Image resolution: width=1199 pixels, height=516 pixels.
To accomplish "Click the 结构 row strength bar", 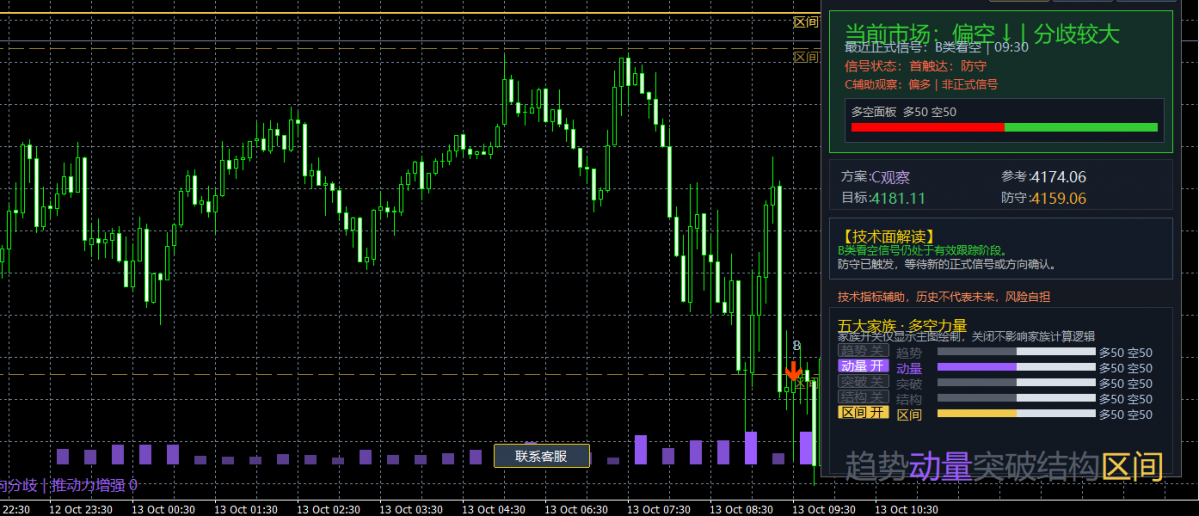I will click(1016, 398).
